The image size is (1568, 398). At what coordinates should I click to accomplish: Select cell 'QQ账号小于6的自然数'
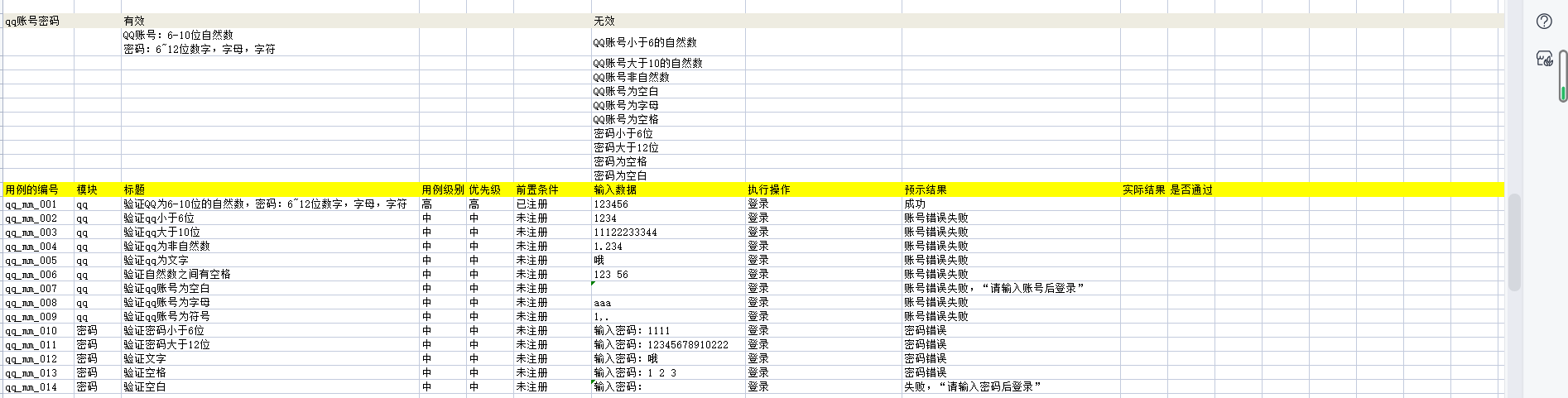pyautogui.click(x=668, y=42)
